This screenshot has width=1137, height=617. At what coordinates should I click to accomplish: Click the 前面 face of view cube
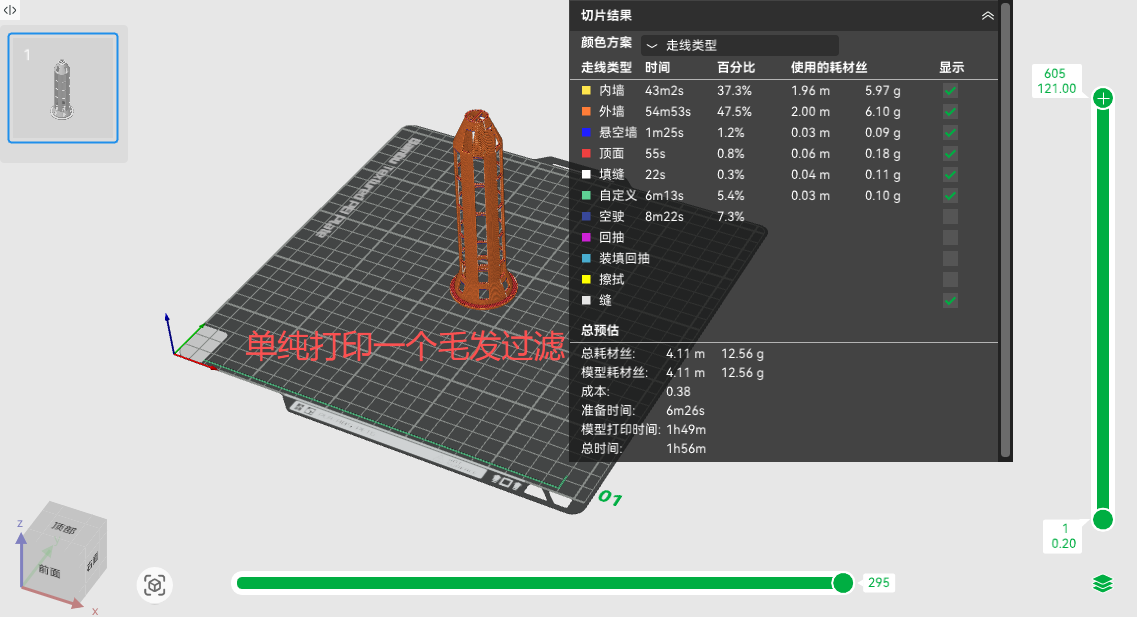pyautogui.click(x=50, y=571)
